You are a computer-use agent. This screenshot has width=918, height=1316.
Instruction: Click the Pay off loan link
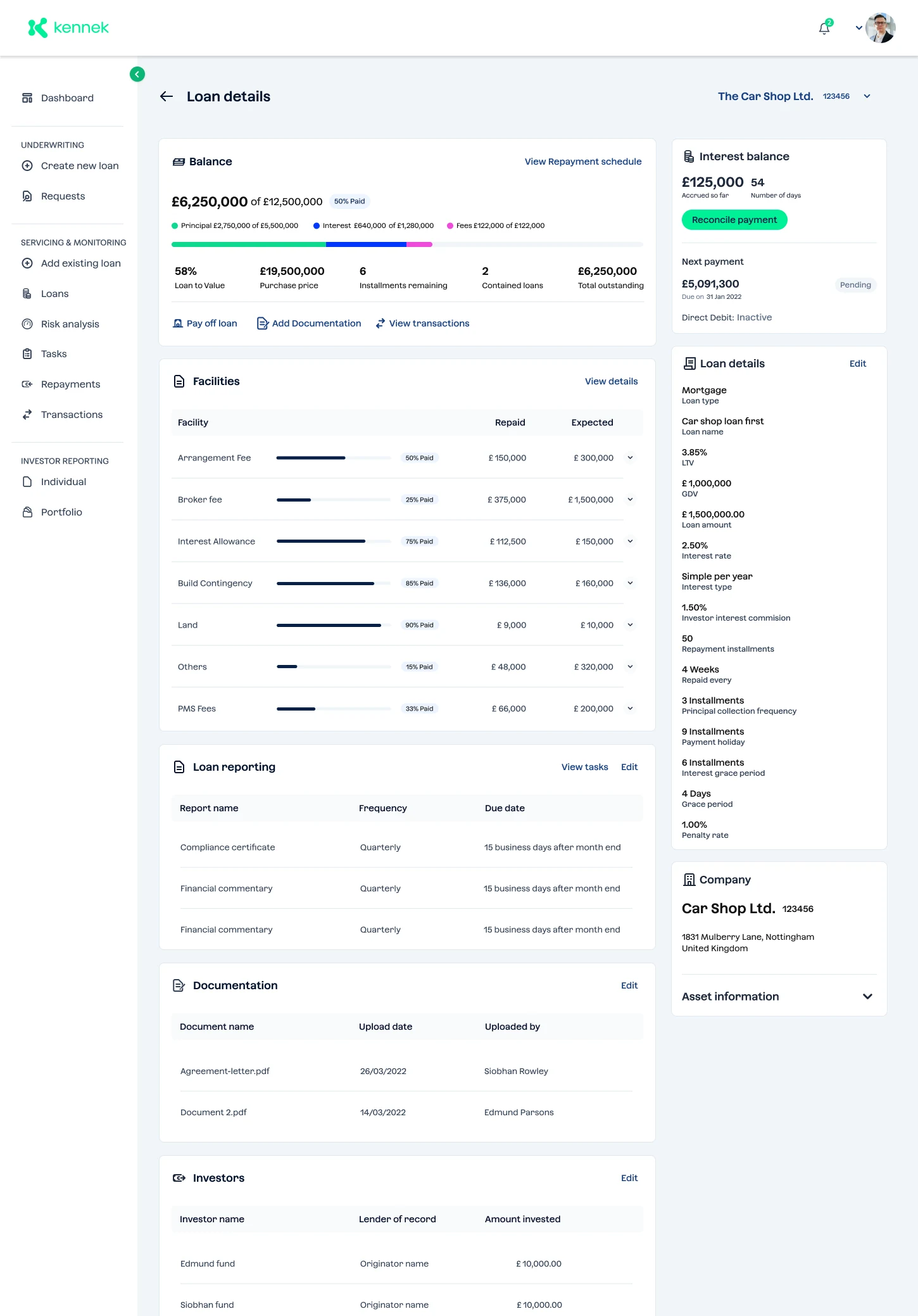click(x=205, y=324)
